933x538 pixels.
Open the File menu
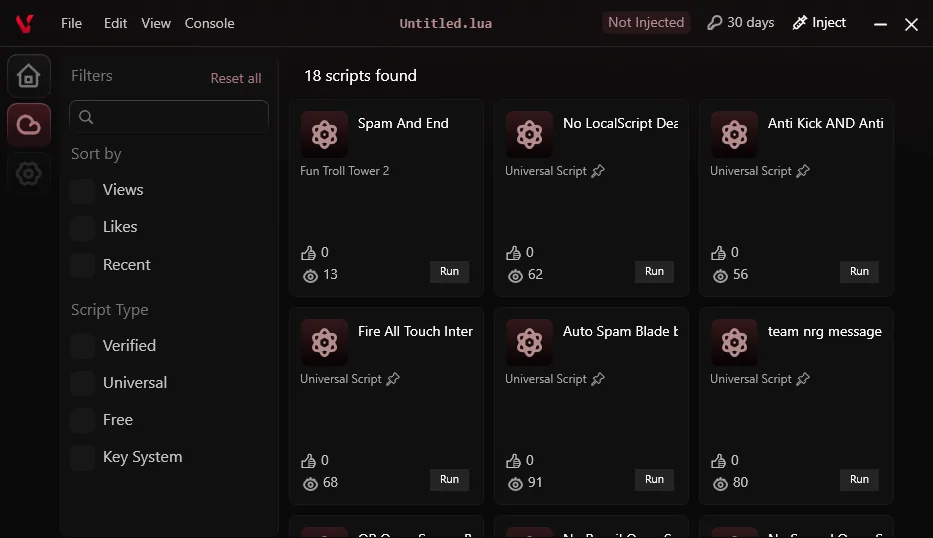click(x=71, y=23)
